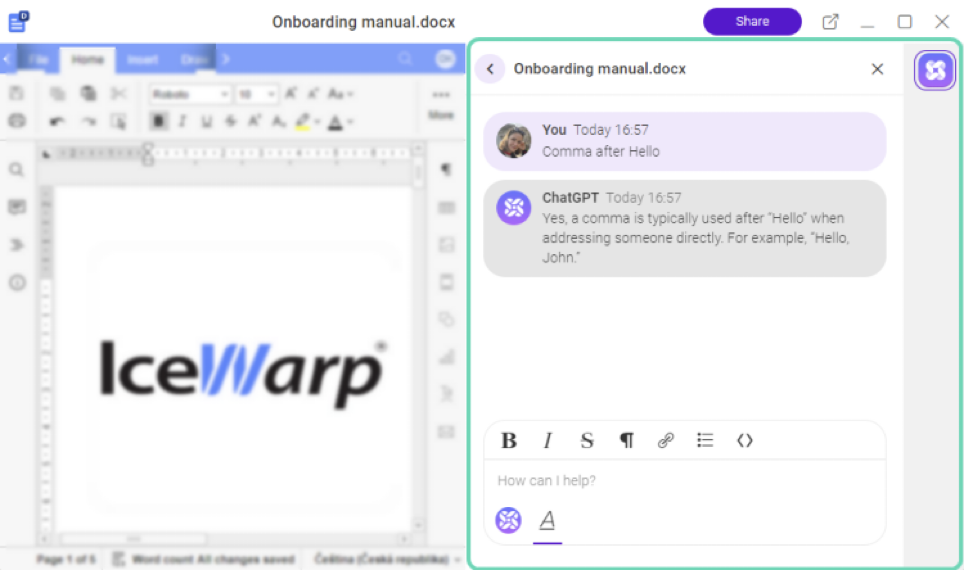Click the Italic button in chat editor
The height and width of the screenshot is (570, 964).
click(x=547, y=440)
